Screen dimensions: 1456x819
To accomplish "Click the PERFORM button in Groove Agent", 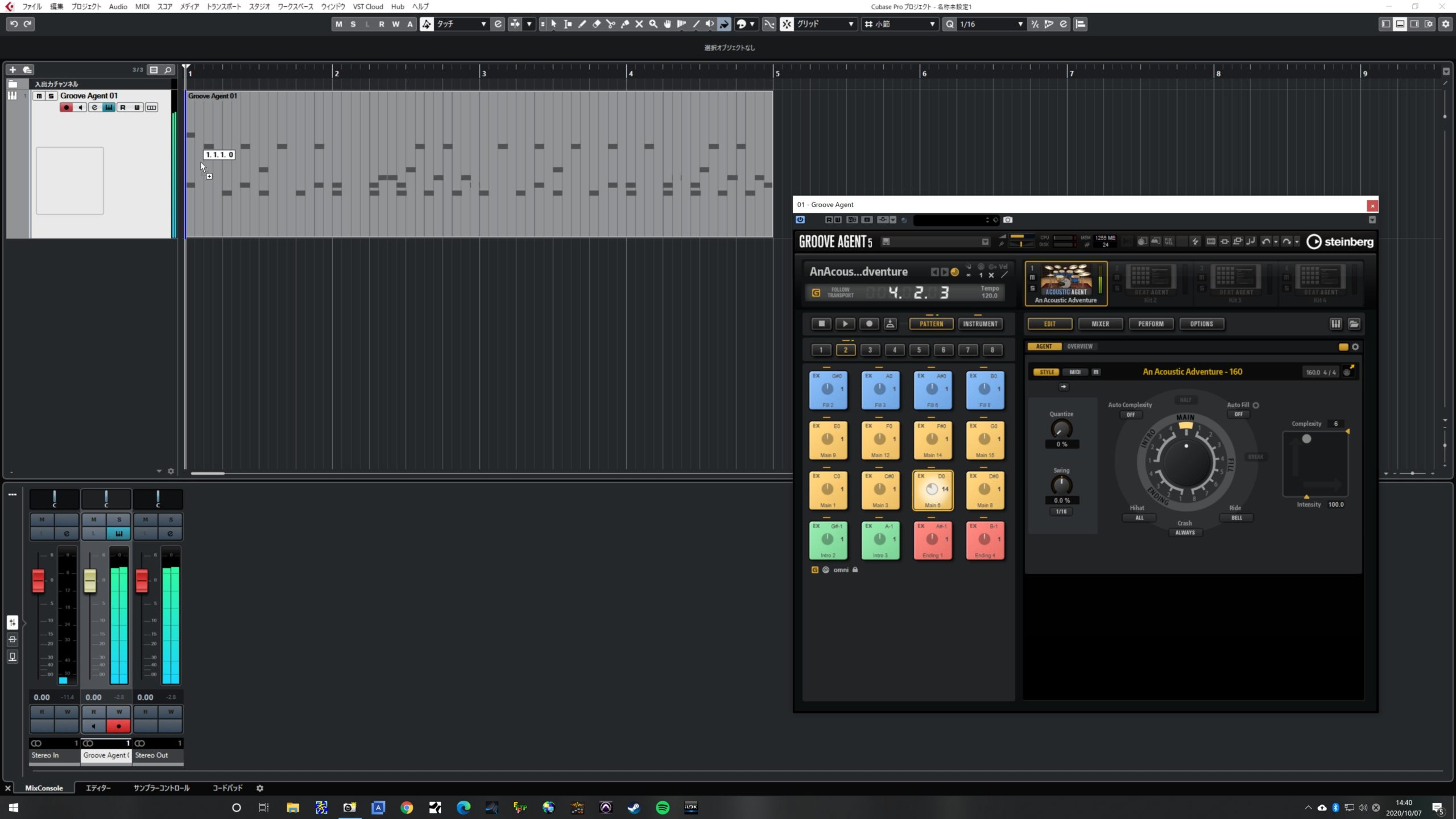I will click(x=1151, y=324).
